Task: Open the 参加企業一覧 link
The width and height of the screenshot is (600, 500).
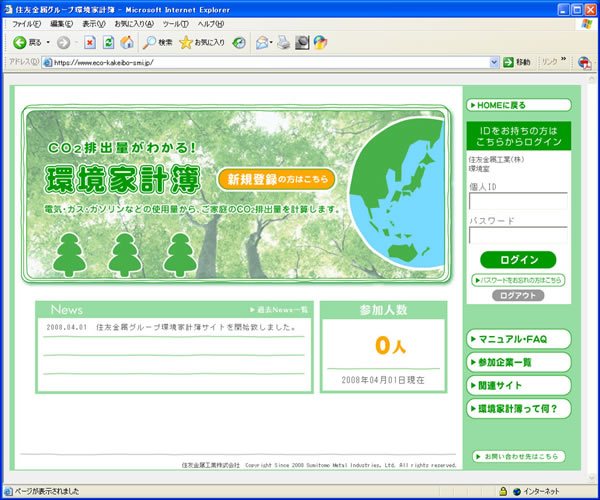Action: (x=518, y=362)
